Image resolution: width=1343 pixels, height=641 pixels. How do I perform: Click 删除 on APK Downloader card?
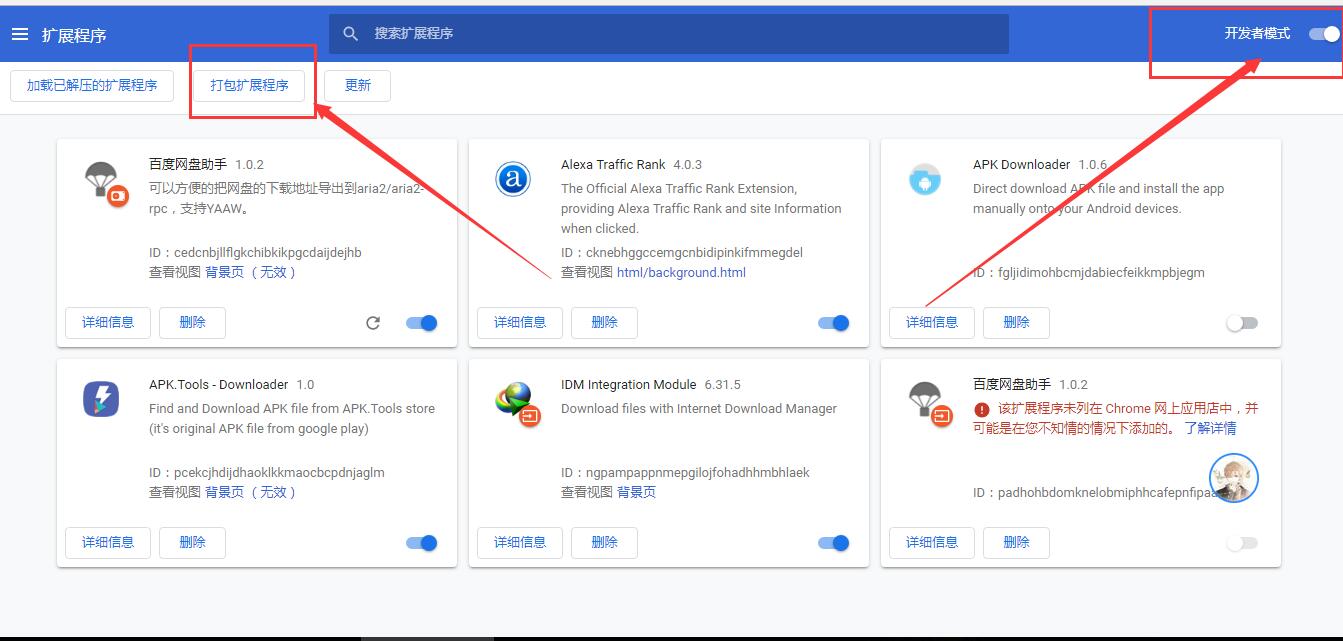(1017, 322)
